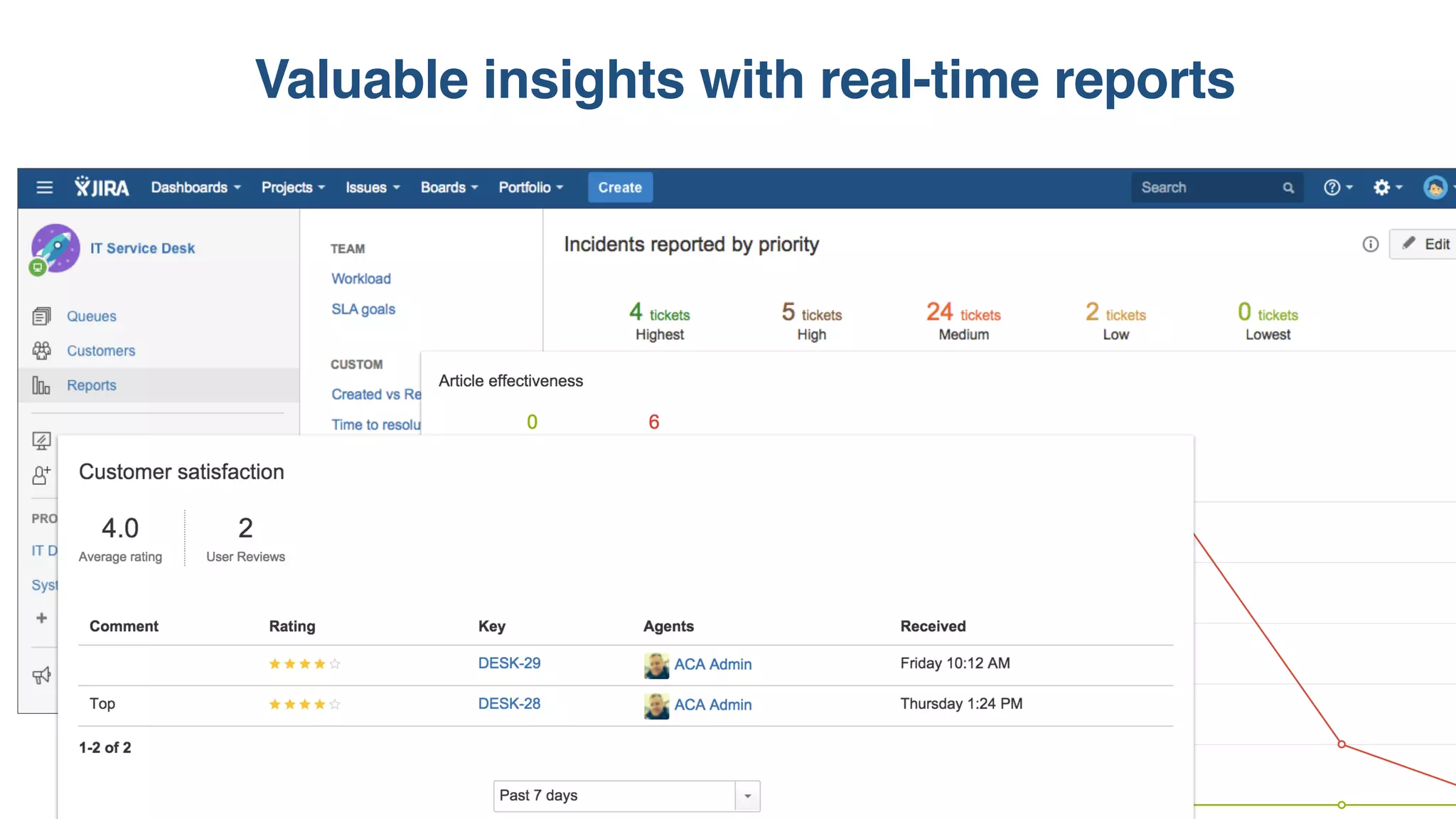Click the customer portal monitor icon
Screen dimensions: 1456x819
click(41, 441)
